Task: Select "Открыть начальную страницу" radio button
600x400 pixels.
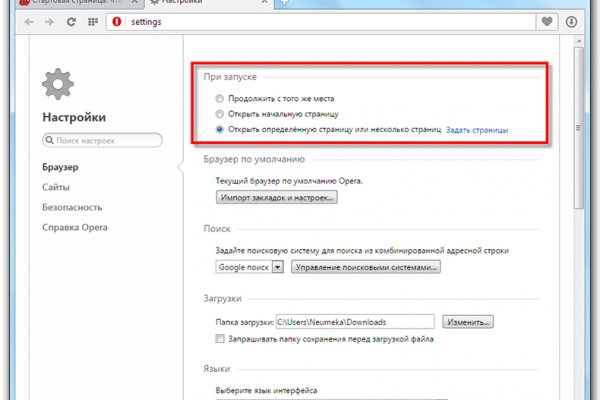Action: pos(220,114)
